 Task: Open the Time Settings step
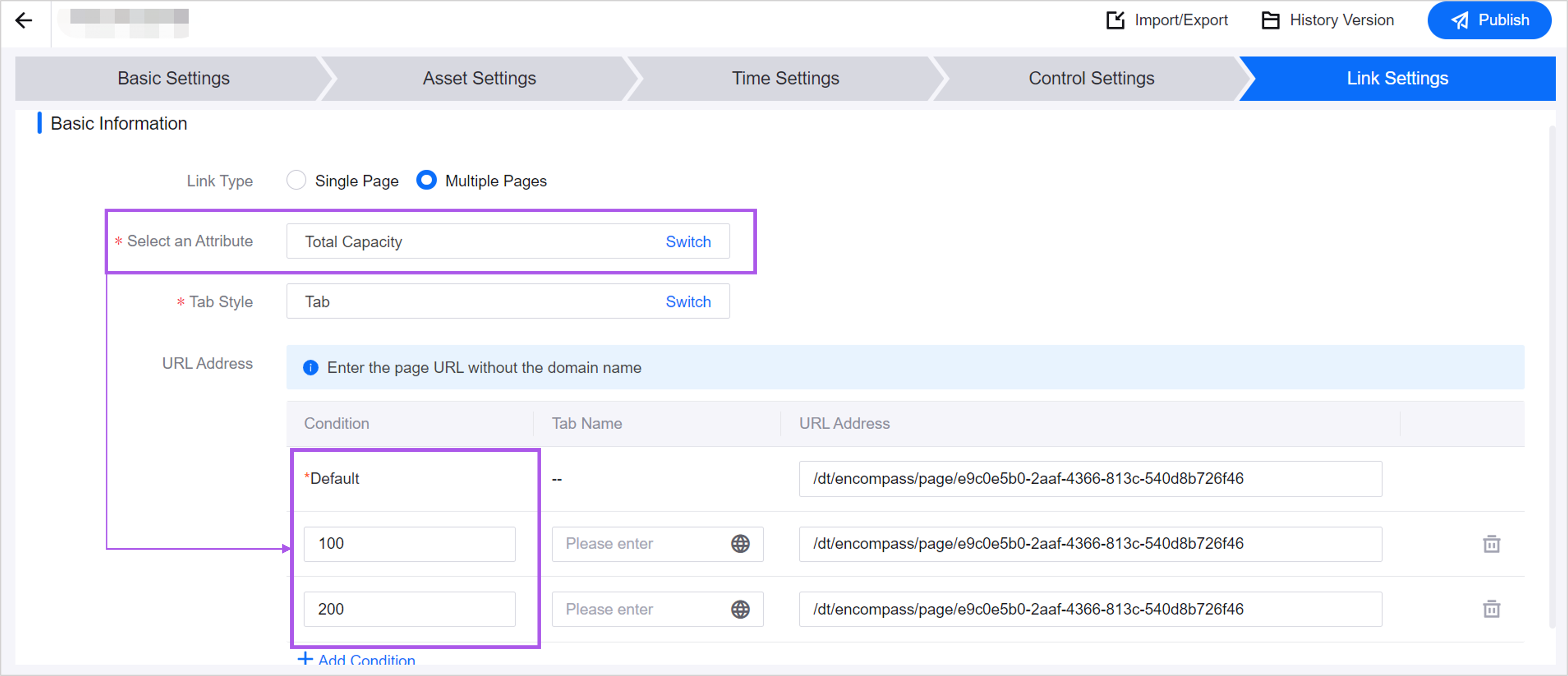click(785, 78)
